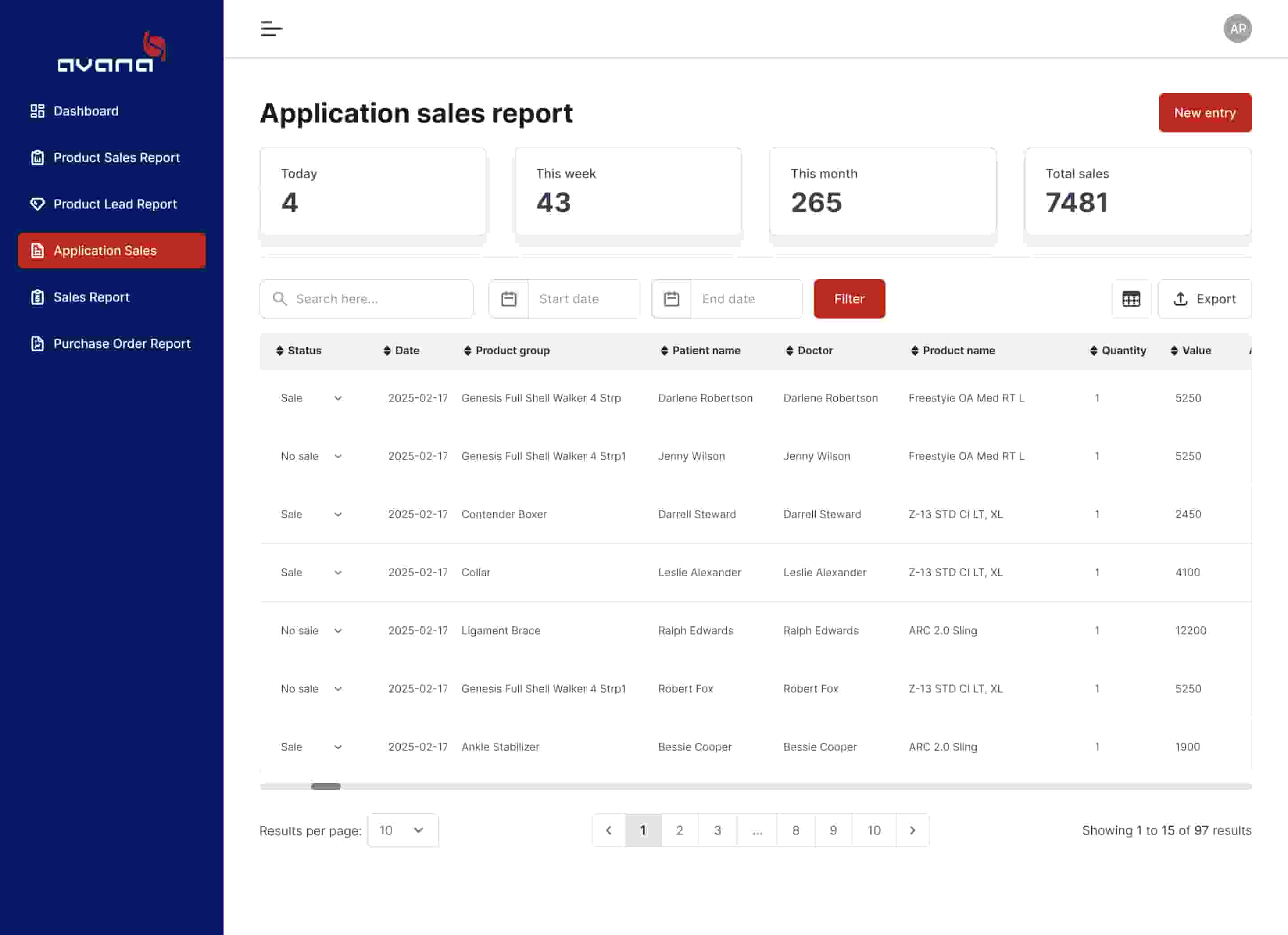Expand status dropdown for Bessie Cooper row
1288x935 pixels.
(x=338, y=747)
